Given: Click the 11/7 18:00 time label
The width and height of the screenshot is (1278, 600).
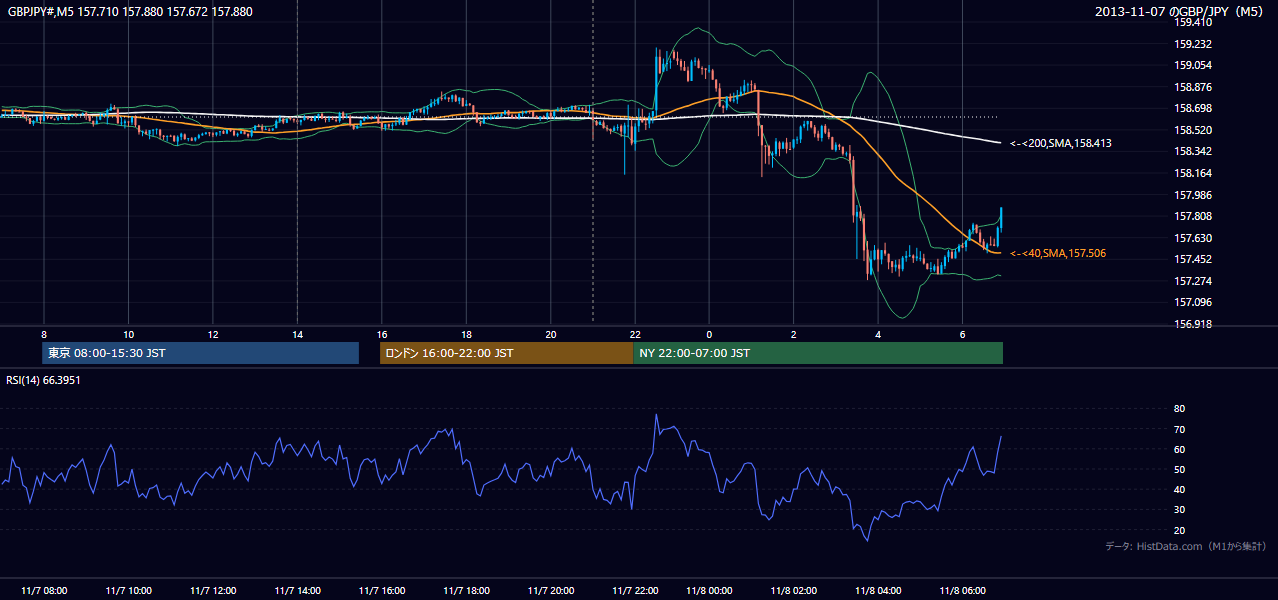Looking at the screenshot, I should (x=465, y=591).
